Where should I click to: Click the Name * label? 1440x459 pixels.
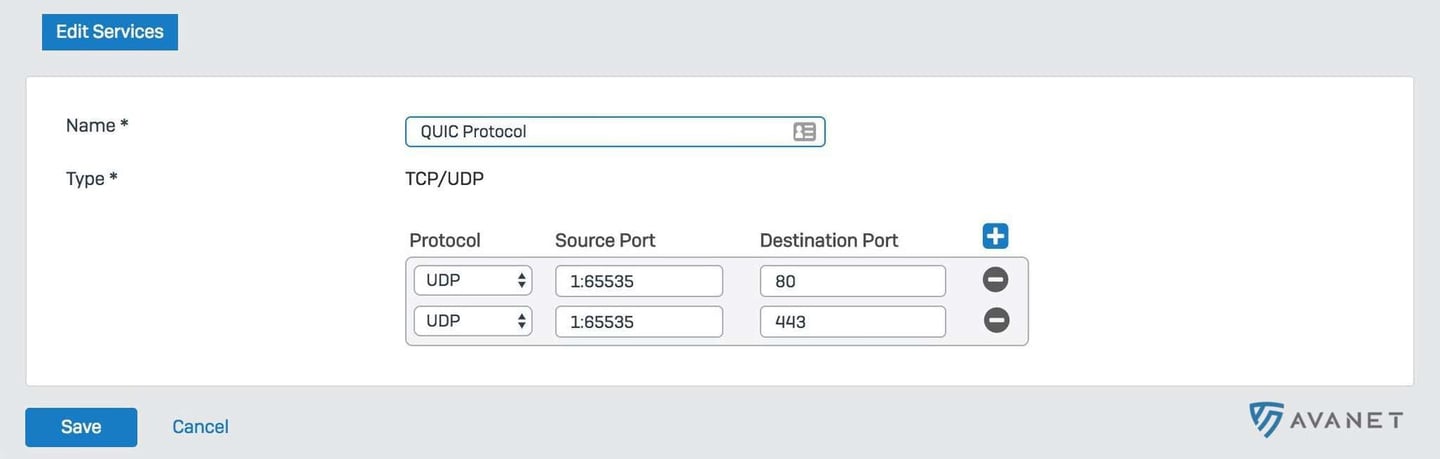tap(97, 126)
